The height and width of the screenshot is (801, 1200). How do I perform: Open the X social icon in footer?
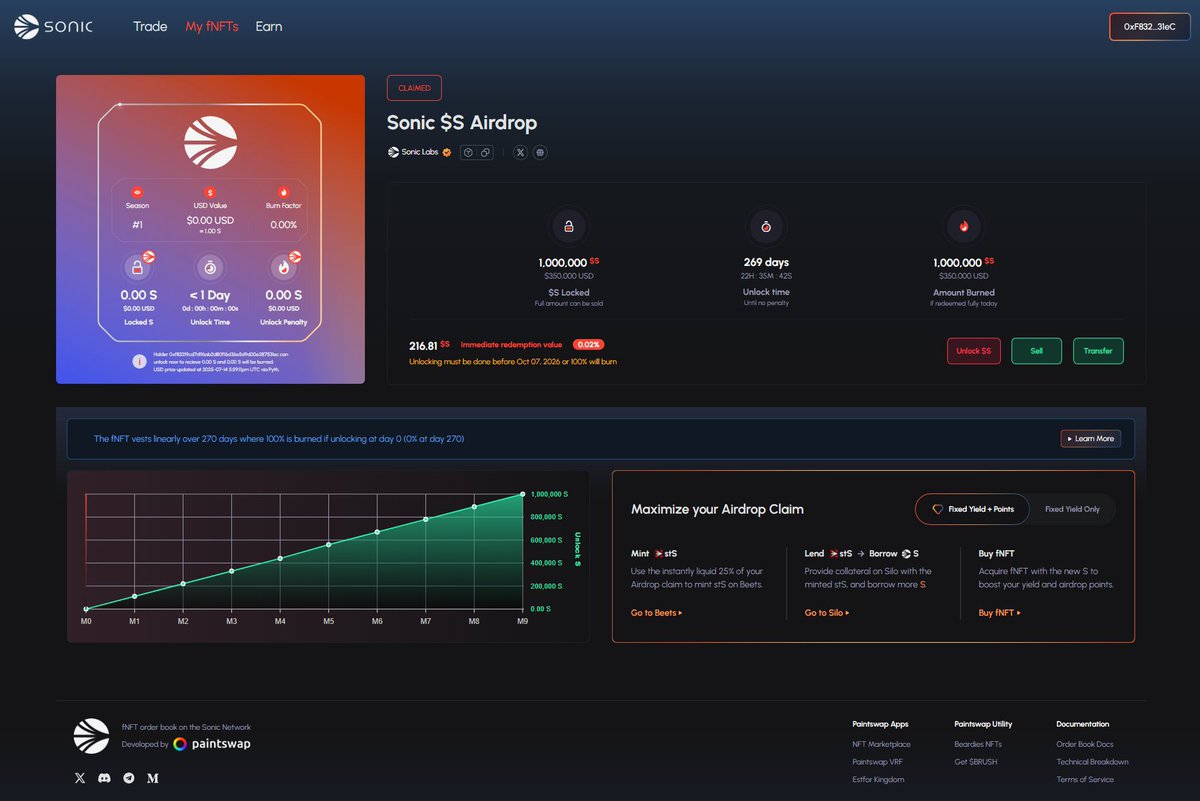click(x=80, y=778)
